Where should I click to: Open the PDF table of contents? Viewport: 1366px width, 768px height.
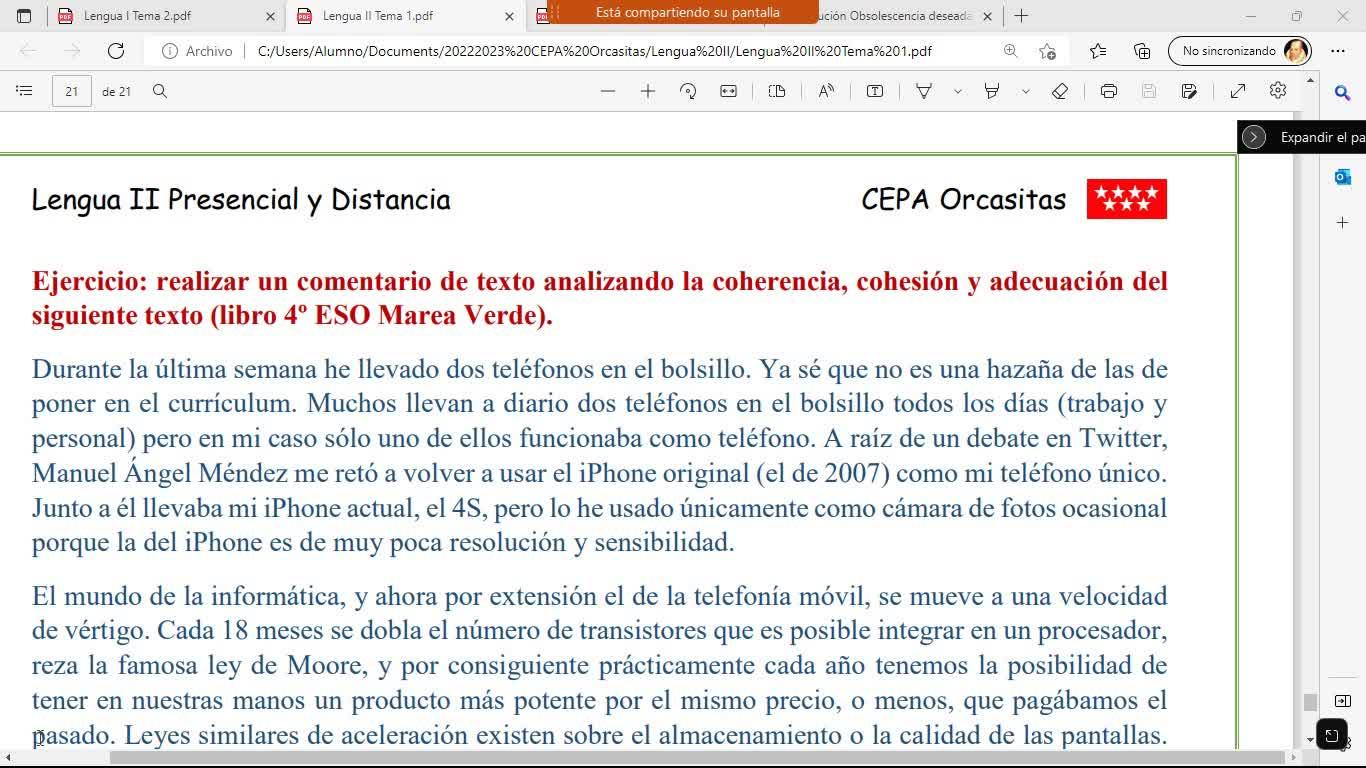tap(24, 91)
